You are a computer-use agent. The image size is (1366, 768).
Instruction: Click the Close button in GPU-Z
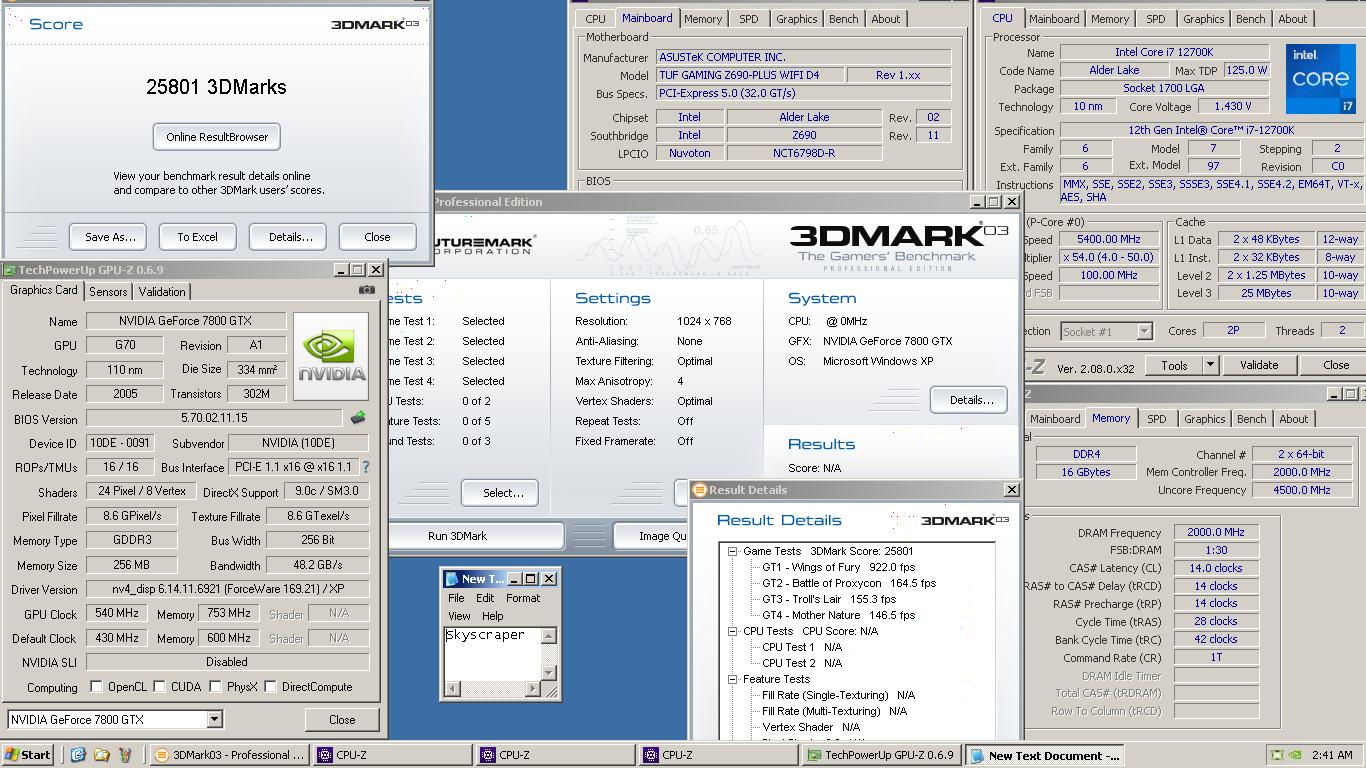point(342,719)
